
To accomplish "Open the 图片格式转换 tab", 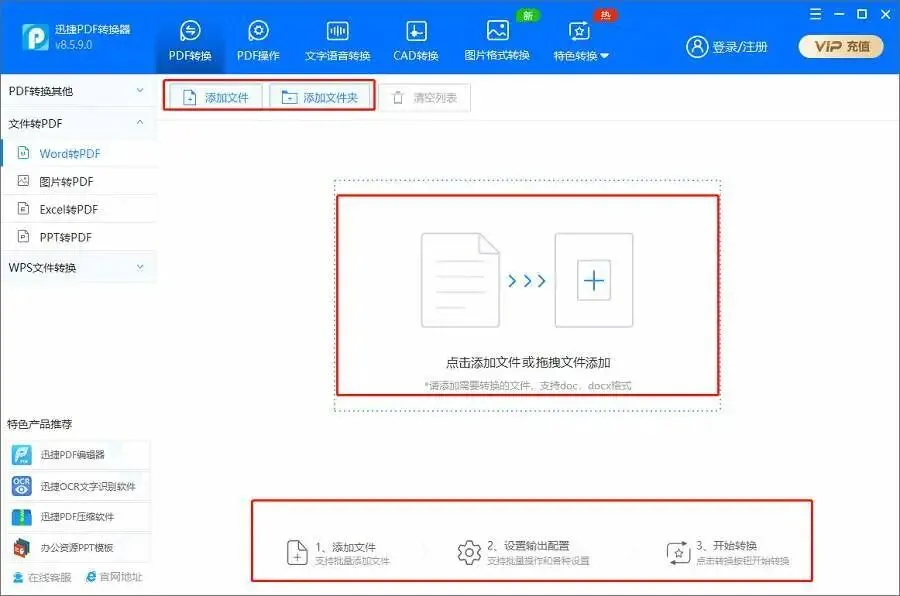I will pos(497,40).
